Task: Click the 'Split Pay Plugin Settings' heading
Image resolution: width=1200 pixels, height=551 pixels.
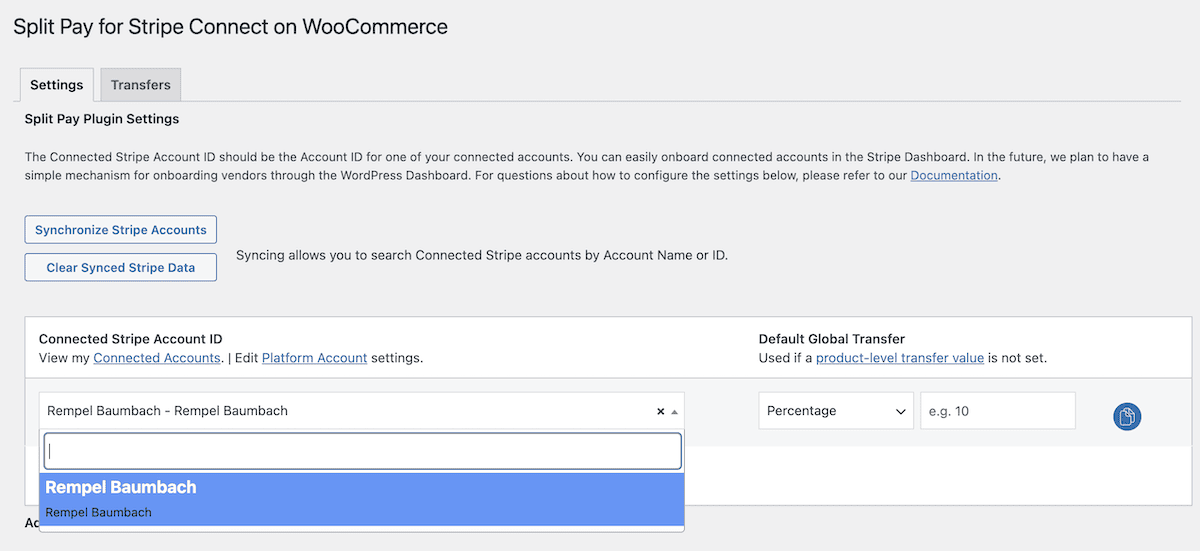Action: (102, 119)
